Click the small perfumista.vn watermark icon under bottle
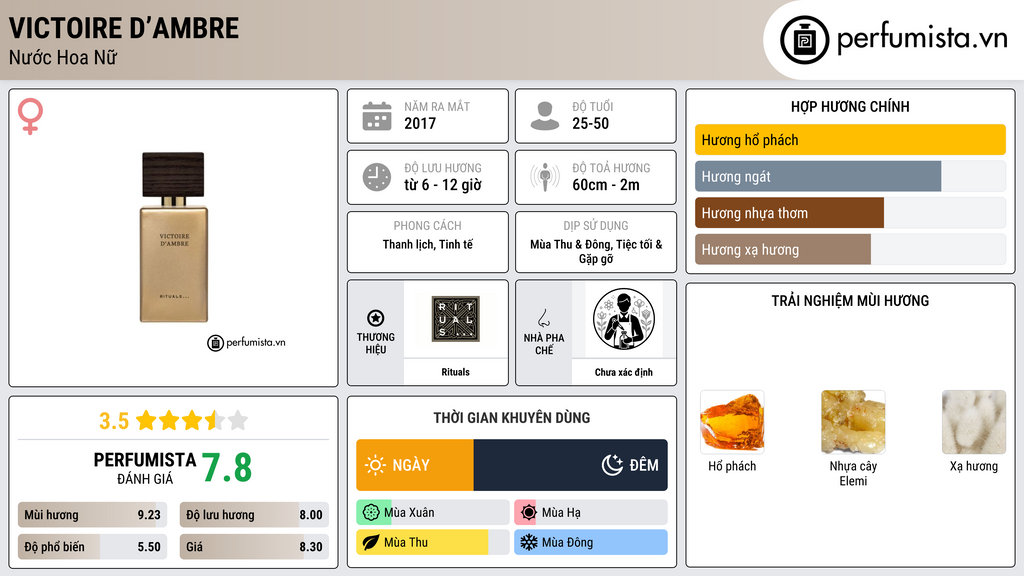Screen dimensions: 1024x576 (x=215, y=343)
